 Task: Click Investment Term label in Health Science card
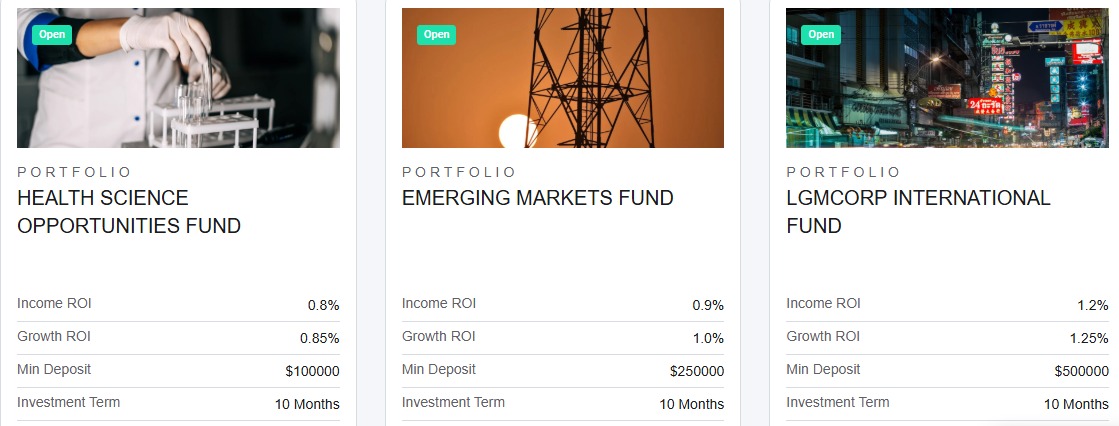pyautogui.click(x=68, y=402)
